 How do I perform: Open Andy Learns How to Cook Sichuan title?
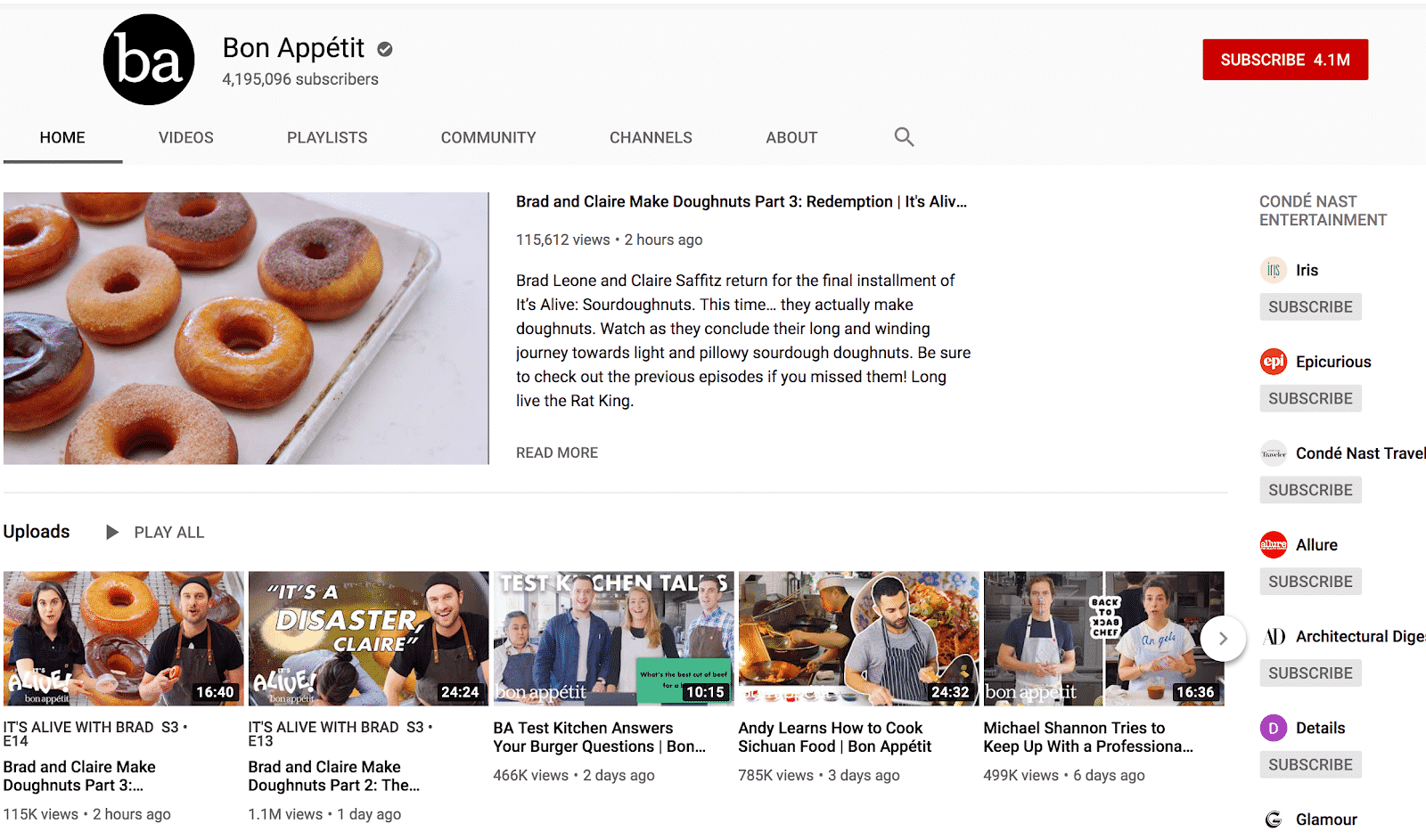tap(834, 738)
